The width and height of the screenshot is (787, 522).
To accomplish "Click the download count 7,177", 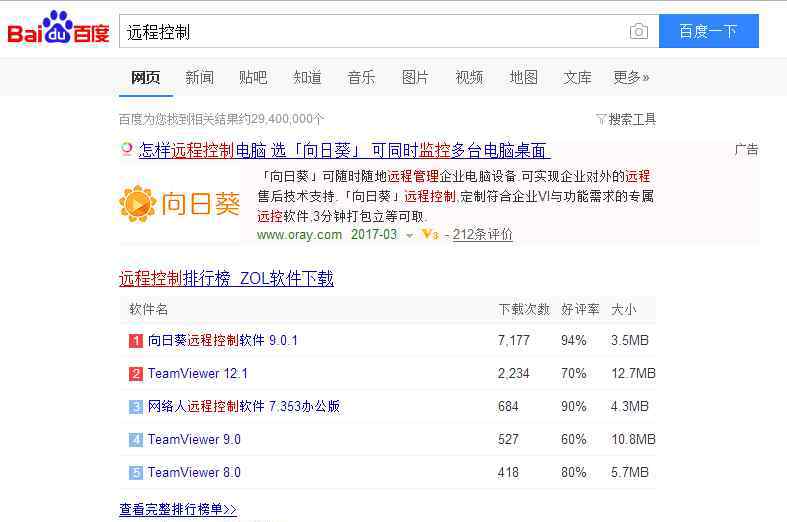I will pyautogui.click(x=513, y=340).
